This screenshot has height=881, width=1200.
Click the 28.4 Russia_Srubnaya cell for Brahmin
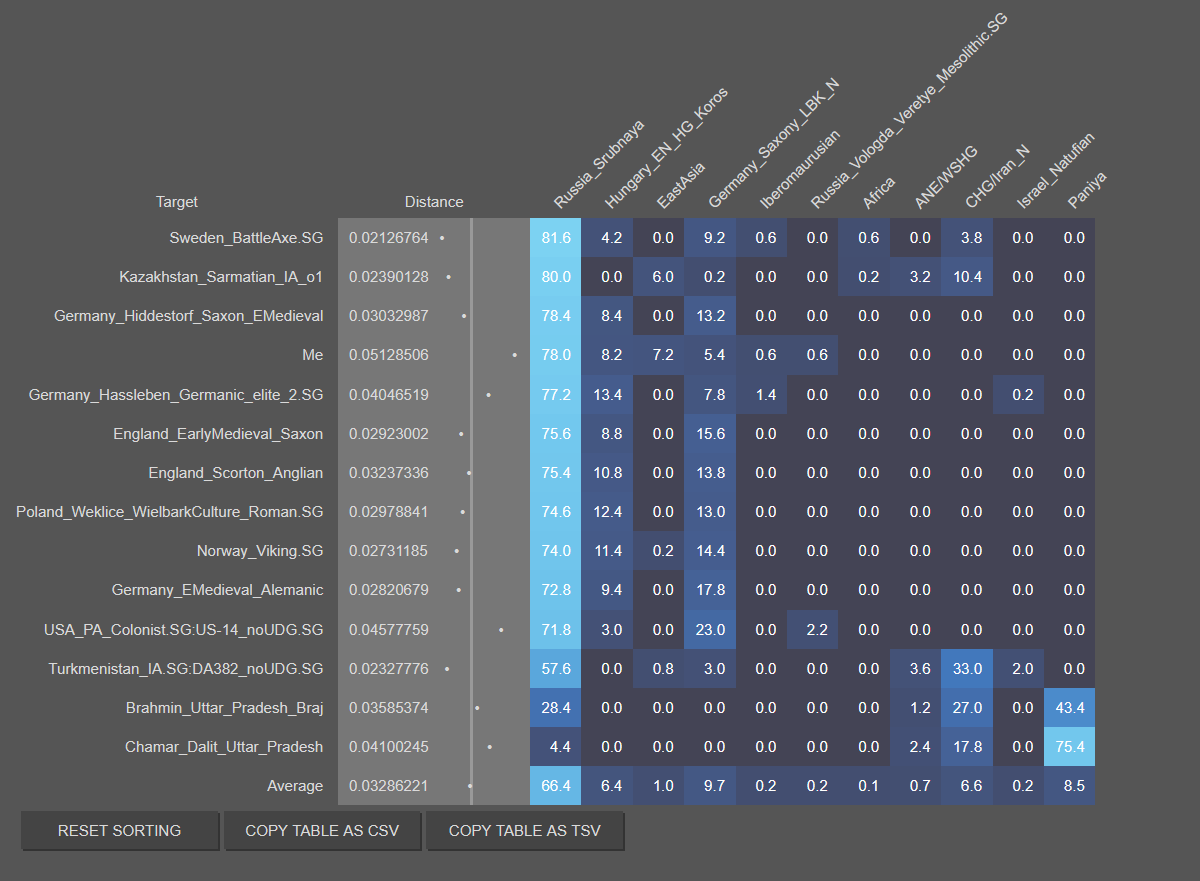[556, 708]
